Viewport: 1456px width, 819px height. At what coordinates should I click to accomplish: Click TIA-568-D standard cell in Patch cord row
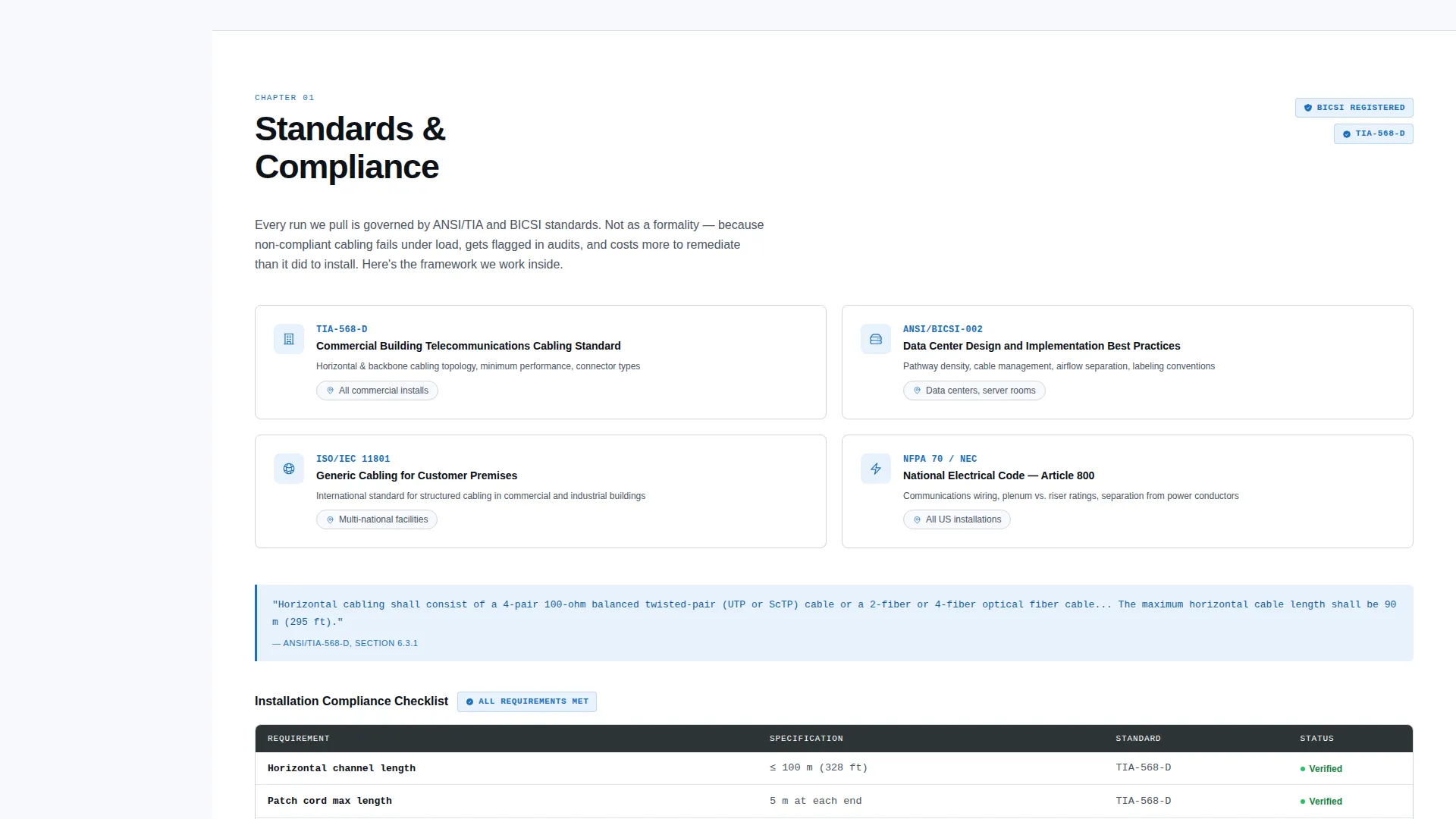(1143, 801)
